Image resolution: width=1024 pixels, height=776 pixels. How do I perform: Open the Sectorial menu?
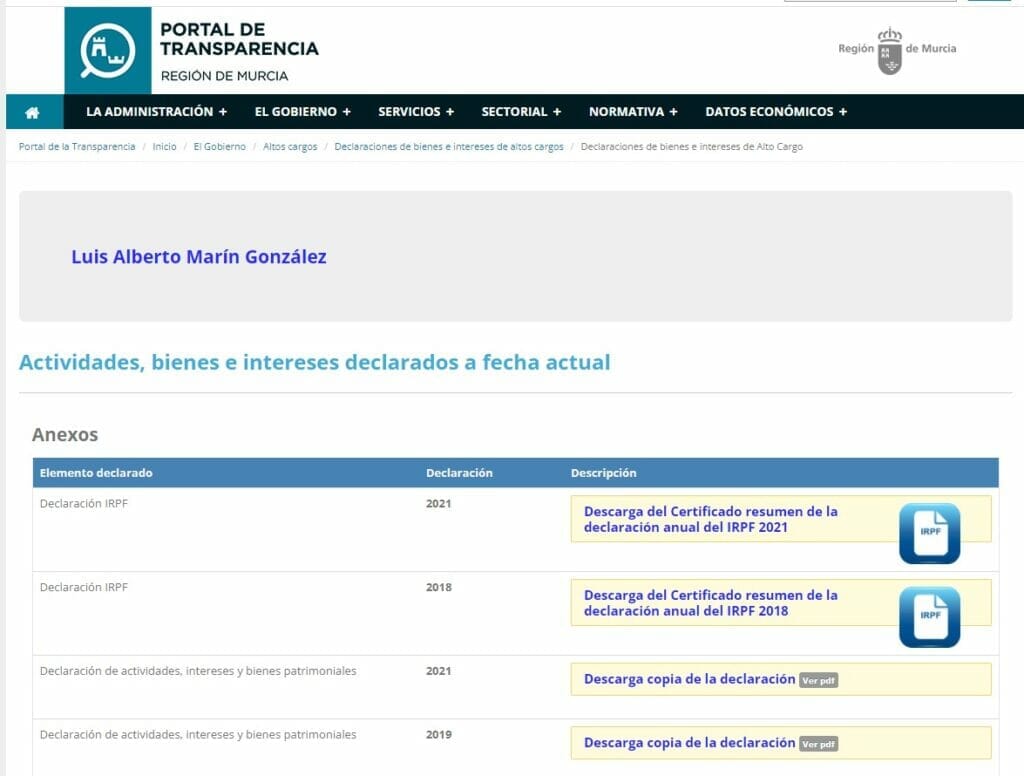(521, 112)
